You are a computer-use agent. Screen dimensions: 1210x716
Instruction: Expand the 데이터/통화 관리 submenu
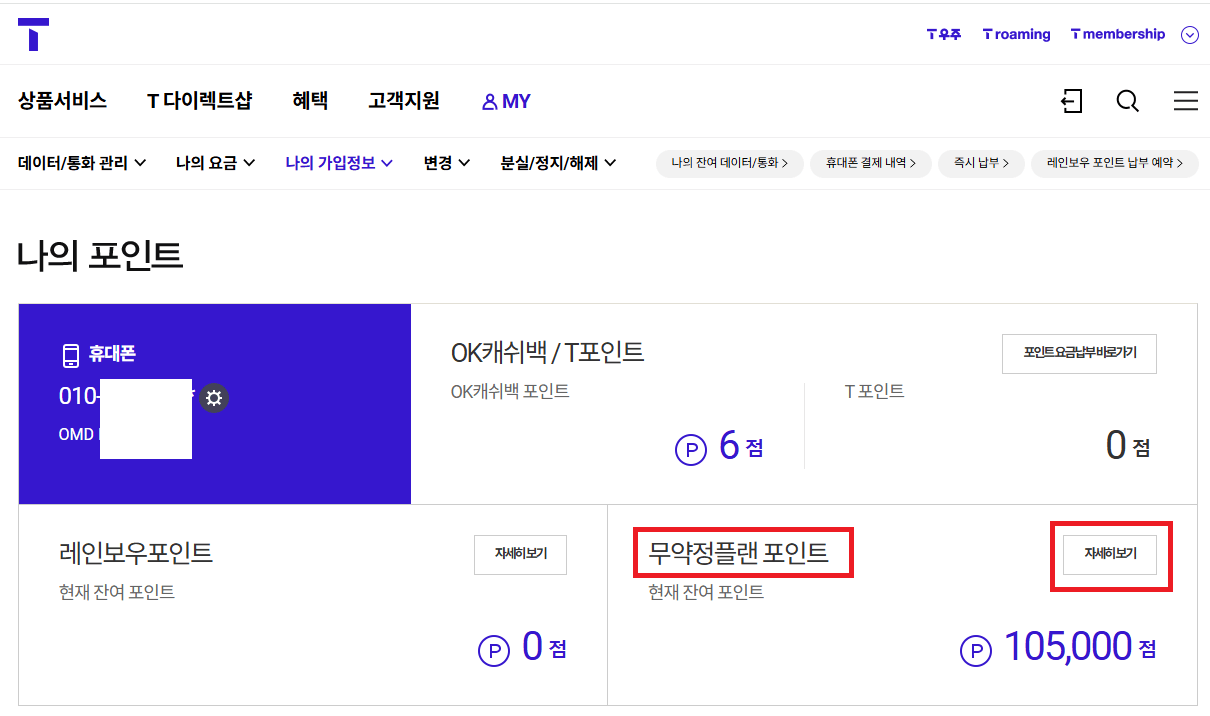tap(82, 162)
